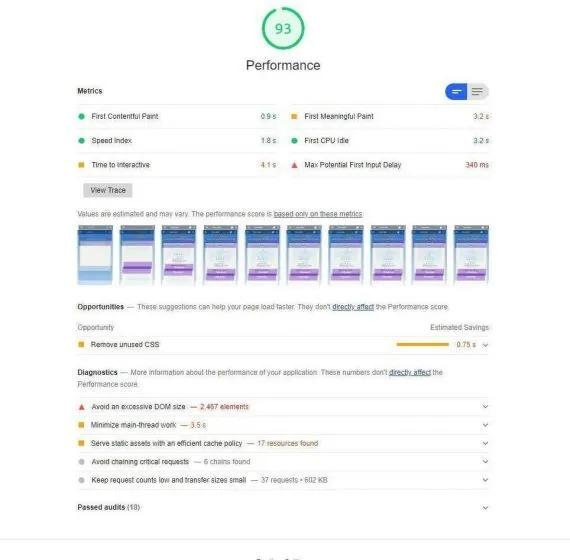Screen dimensions: 570x560
Task: Expand Avoid chaining critical requests row
Action: coord(485,461)
